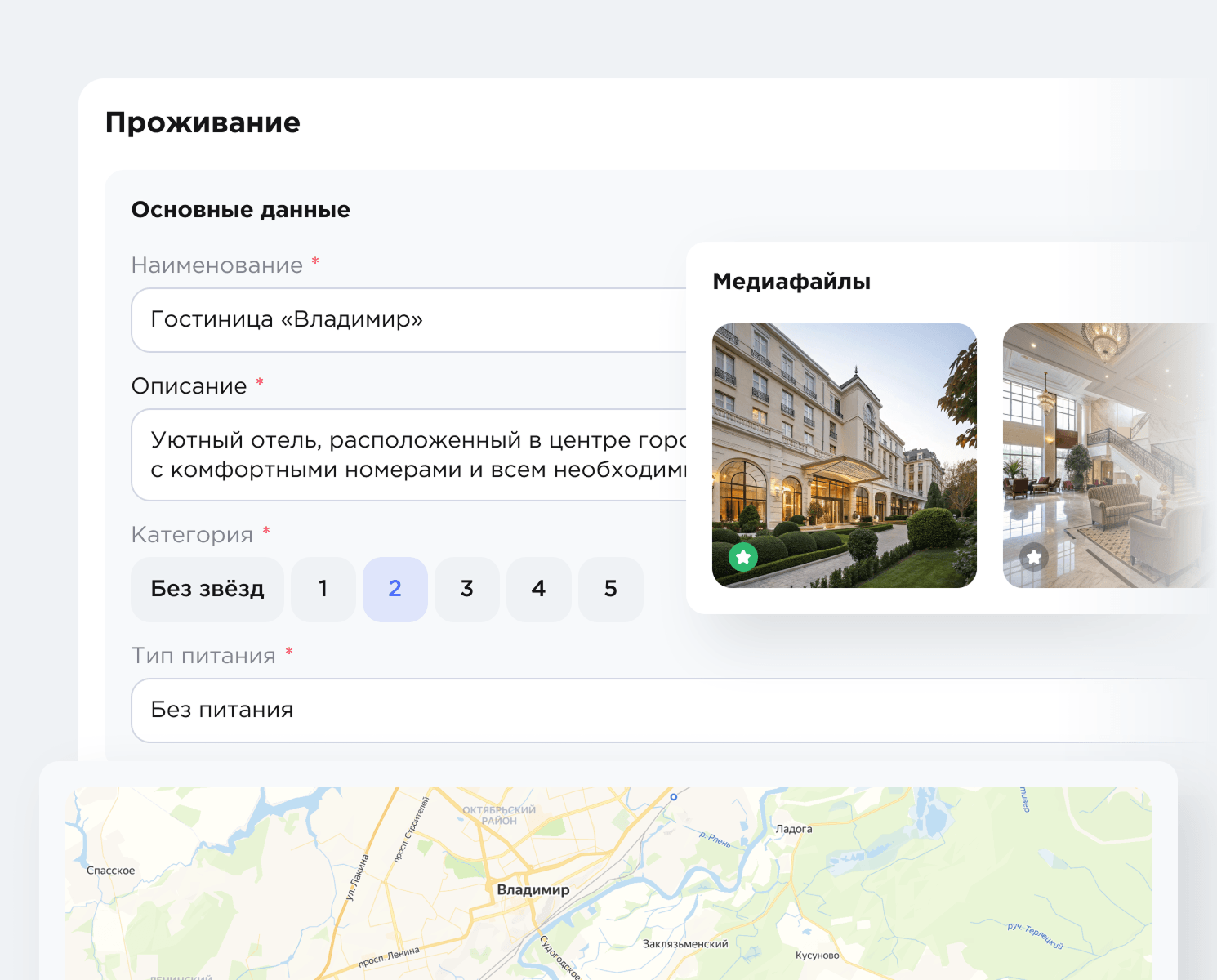Click the green star on the hotel exterior photo
Viewport: 1217px width, 980px height.
[743, 557]
